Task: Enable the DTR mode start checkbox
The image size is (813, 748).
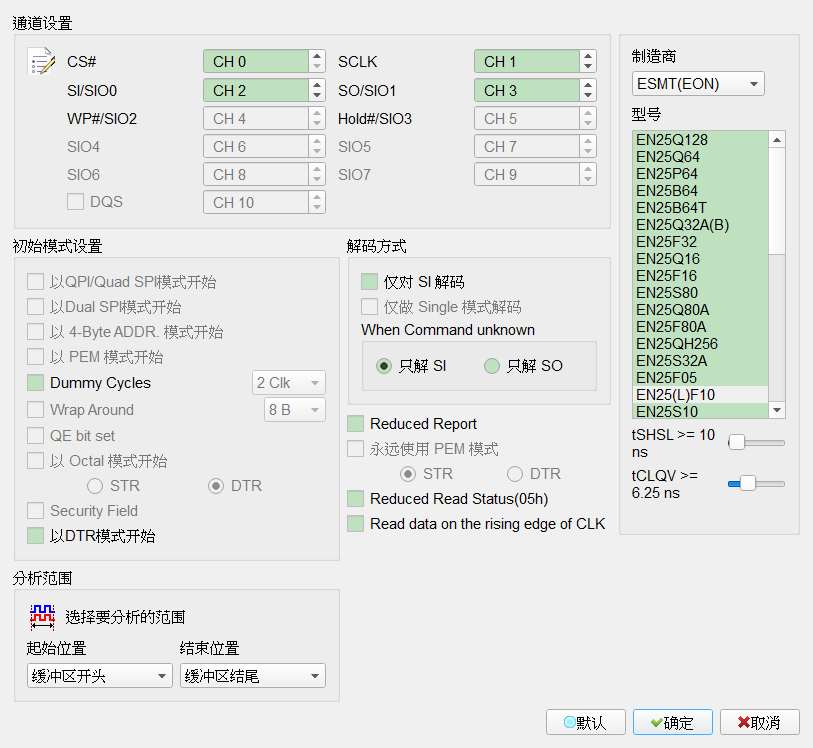Action: pos(35,536)
